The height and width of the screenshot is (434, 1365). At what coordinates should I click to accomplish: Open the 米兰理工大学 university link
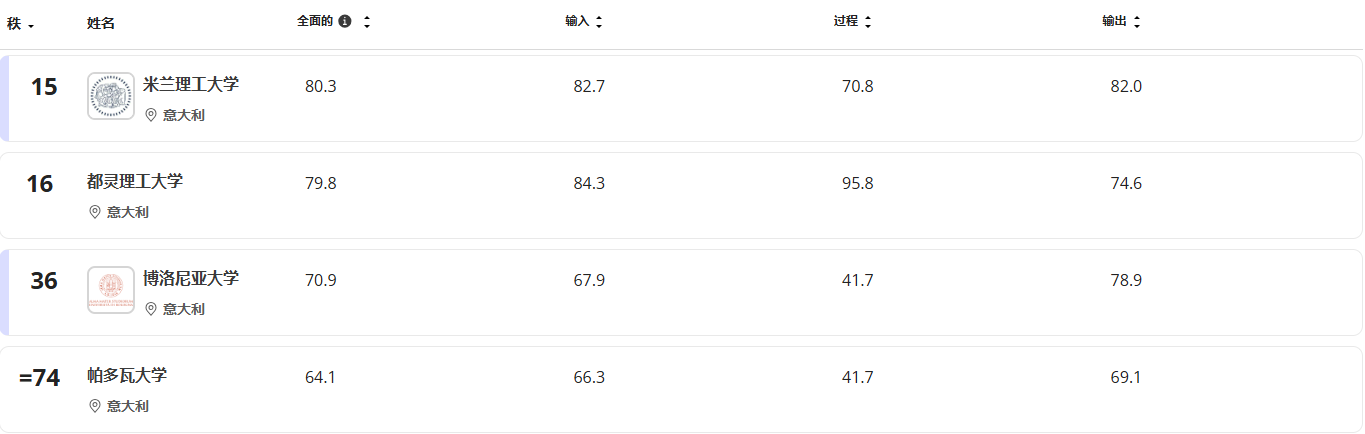191,84
